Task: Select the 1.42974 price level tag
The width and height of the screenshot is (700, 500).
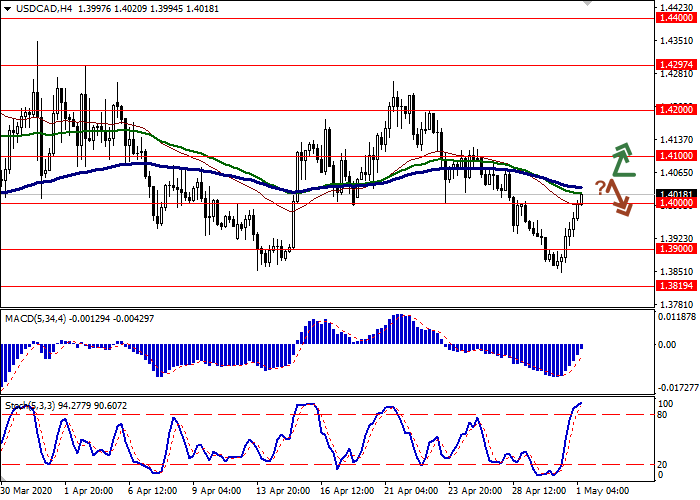Action: (676, 65)
